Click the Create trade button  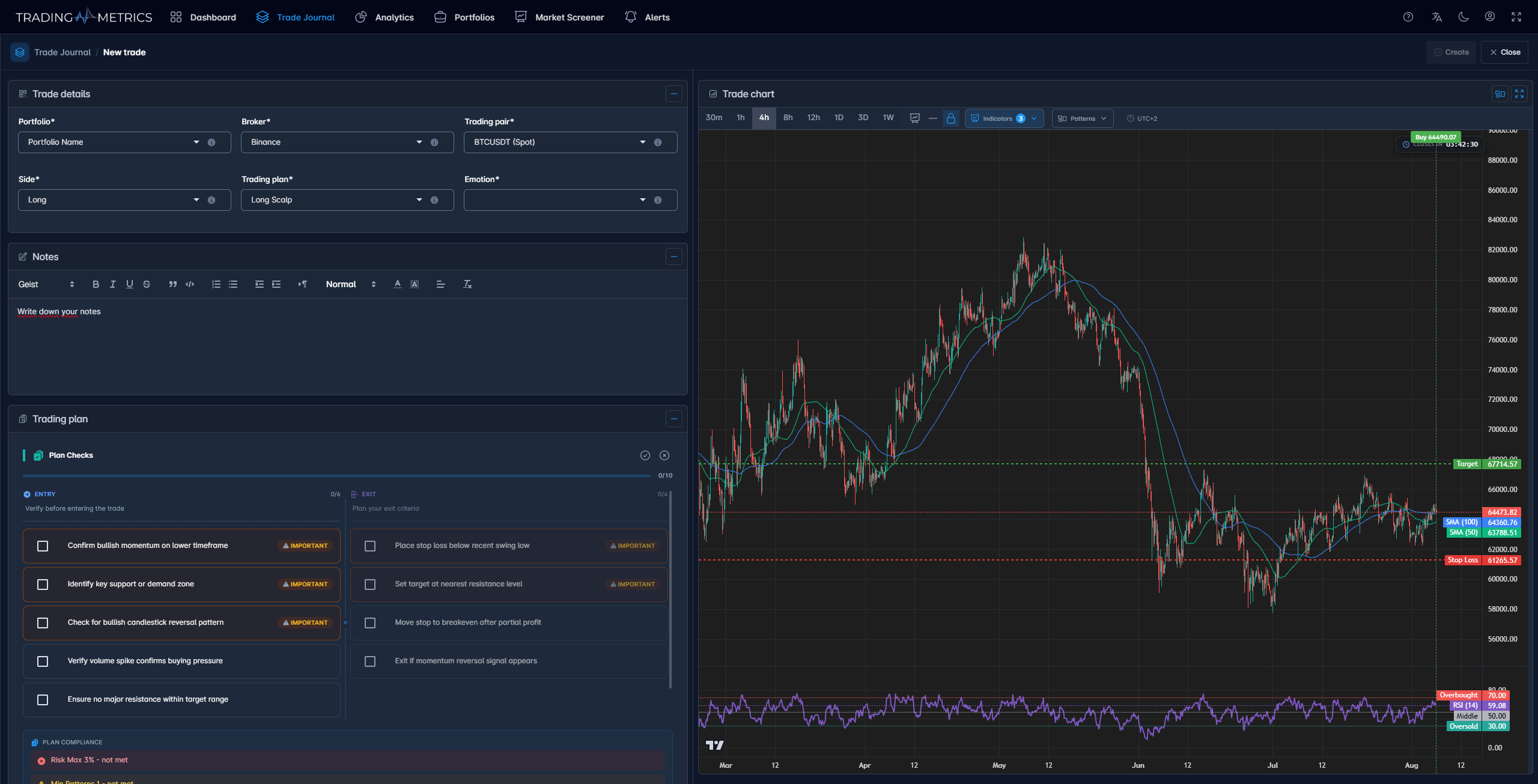pyautogui.click(x=1451, y=52)
